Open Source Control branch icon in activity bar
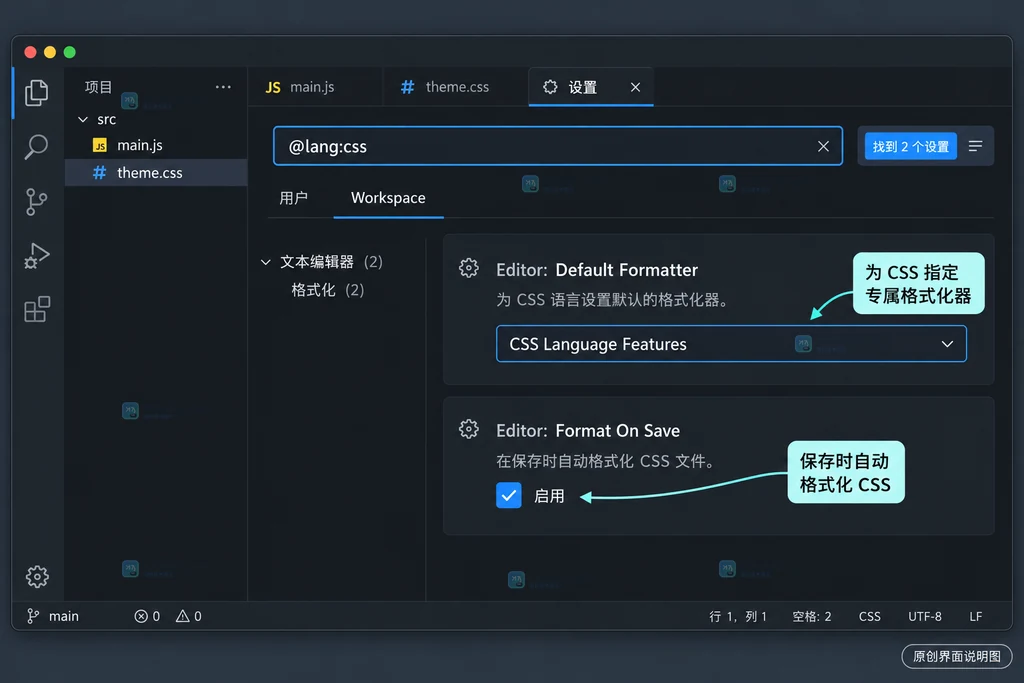Screen dimensions: 1024x683 [x=37, y=202]
